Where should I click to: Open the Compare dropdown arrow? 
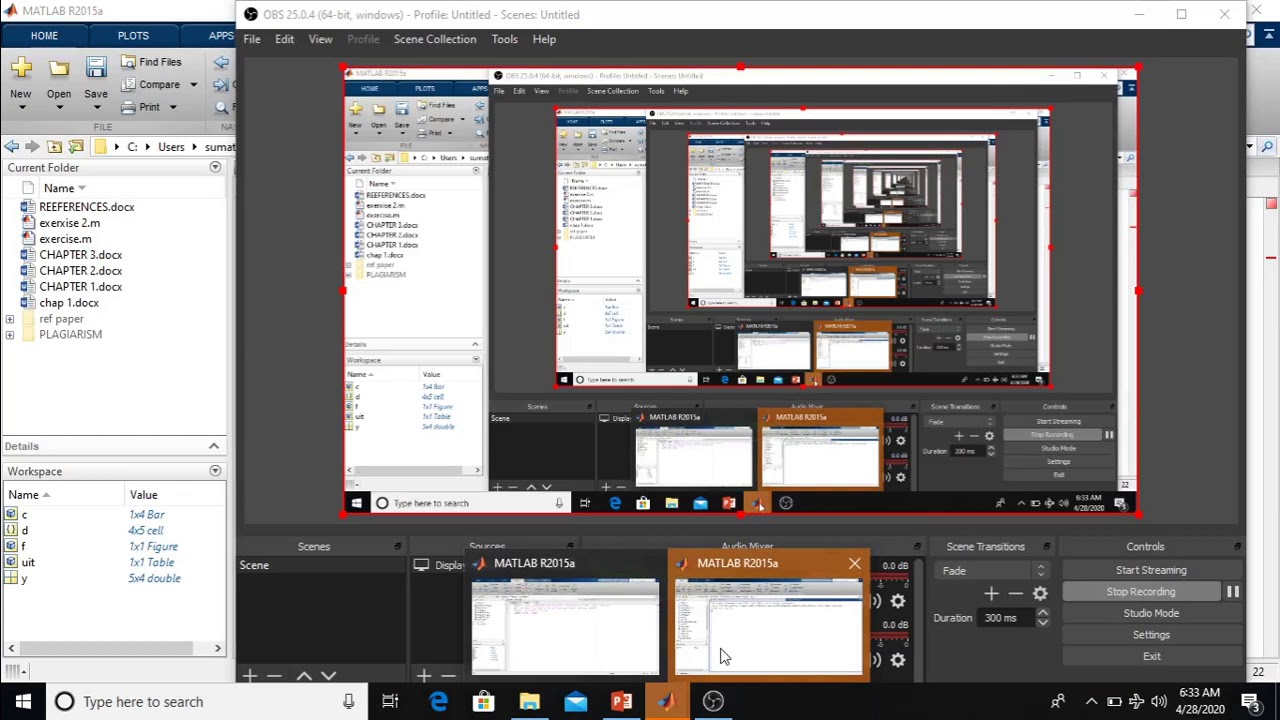193,85
